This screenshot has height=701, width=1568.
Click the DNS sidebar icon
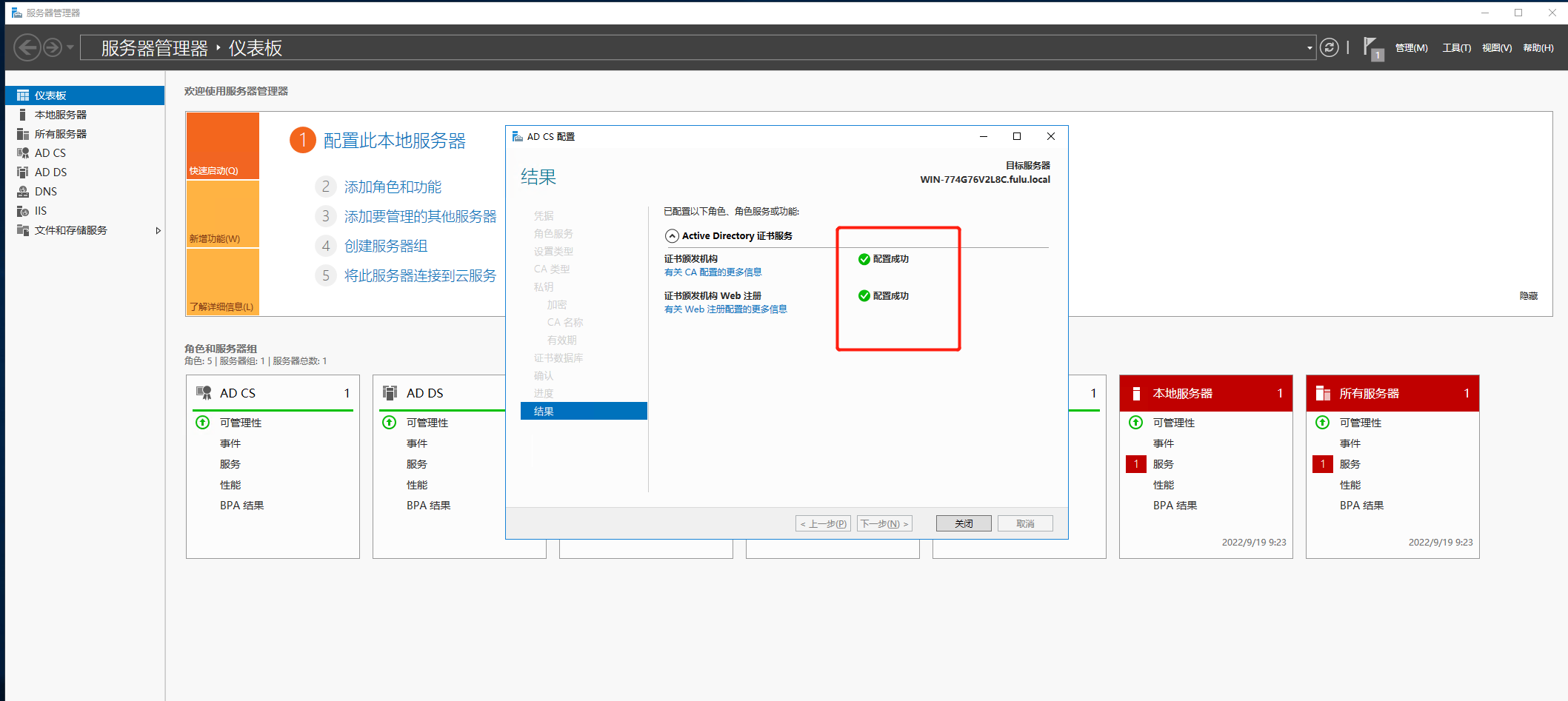[23, 192]
